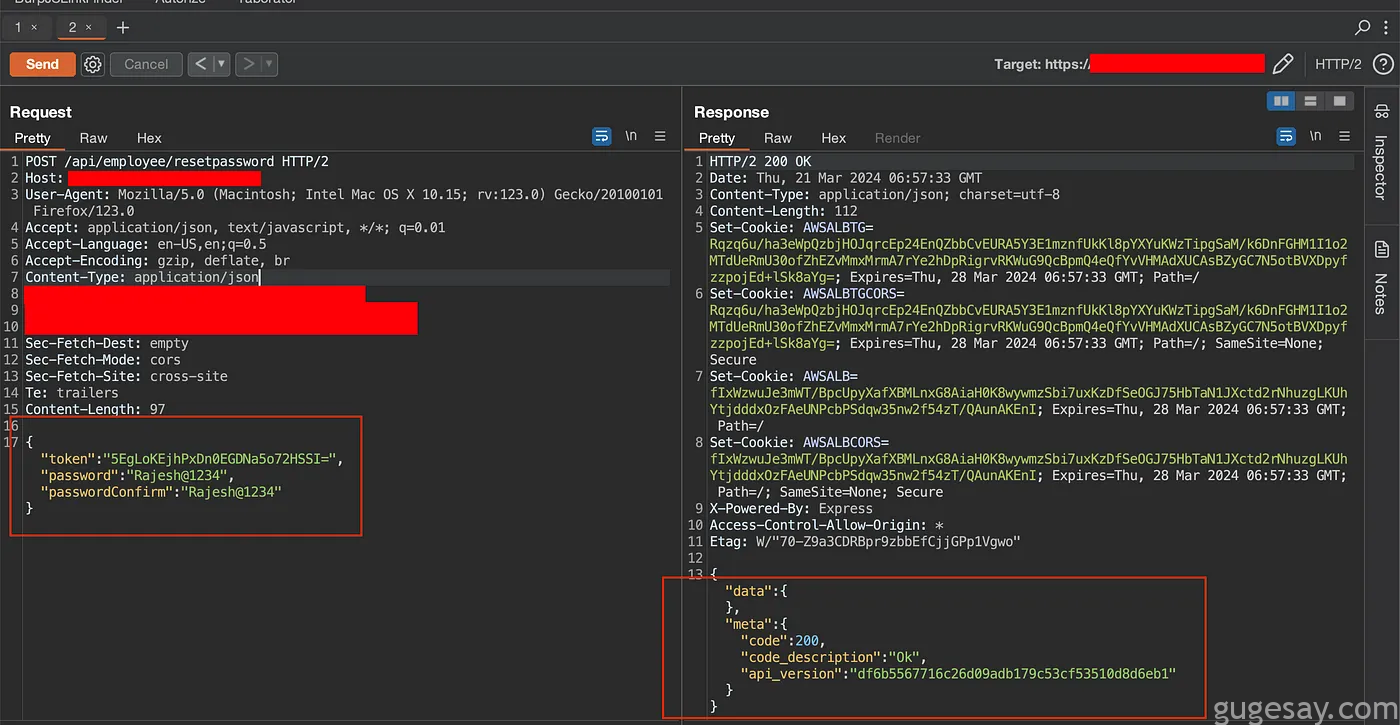Click the Cancel button
The image size is (1400, 725).
coord(146,64)
